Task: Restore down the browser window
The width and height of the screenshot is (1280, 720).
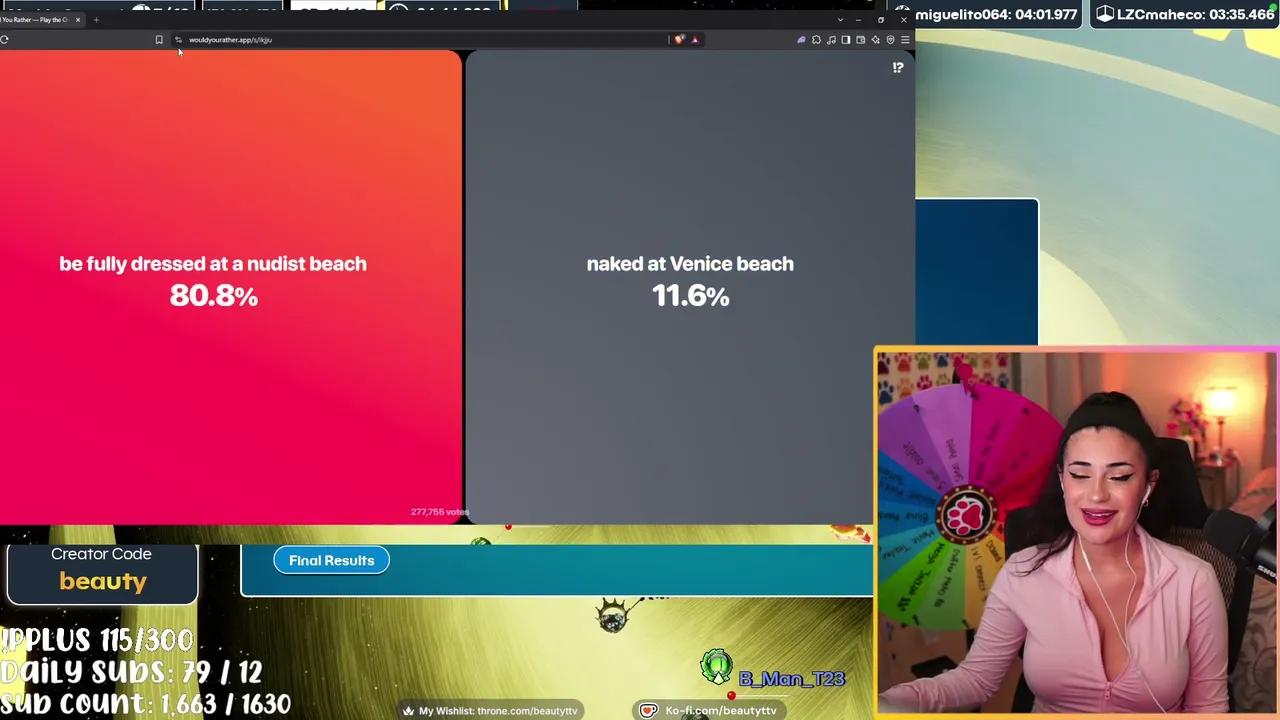Action: click(881, 19)
